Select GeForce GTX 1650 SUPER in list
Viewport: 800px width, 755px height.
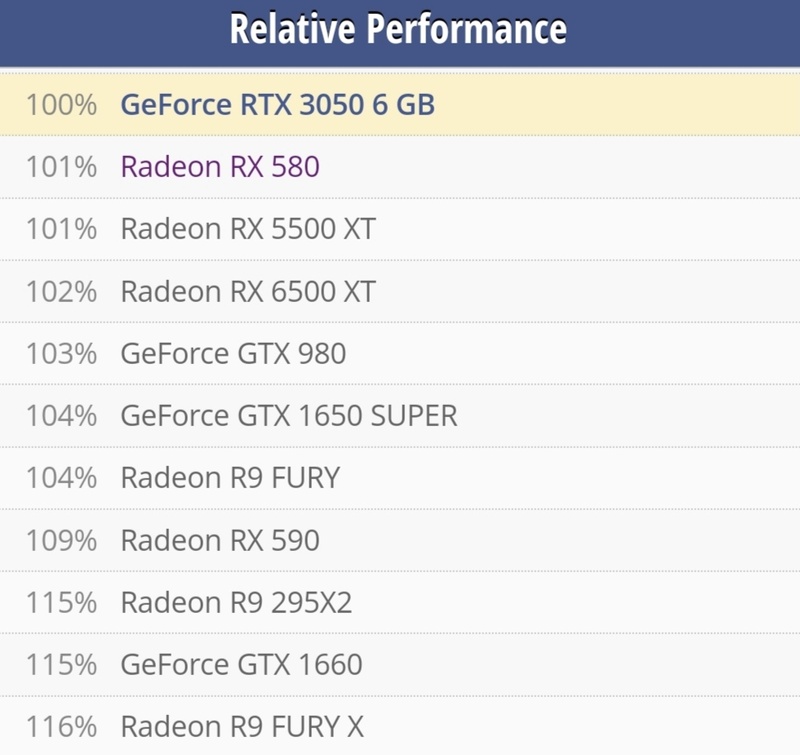pos(289,416)
